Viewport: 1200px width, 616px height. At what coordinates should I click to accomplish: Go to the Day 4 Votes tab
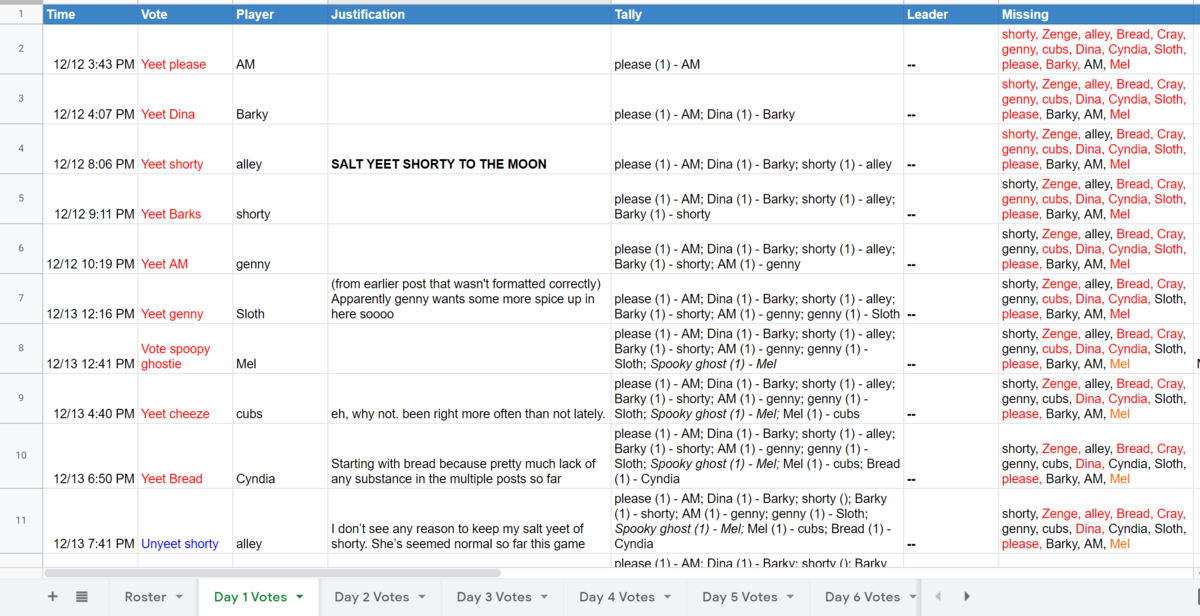(x=616, y=597)
